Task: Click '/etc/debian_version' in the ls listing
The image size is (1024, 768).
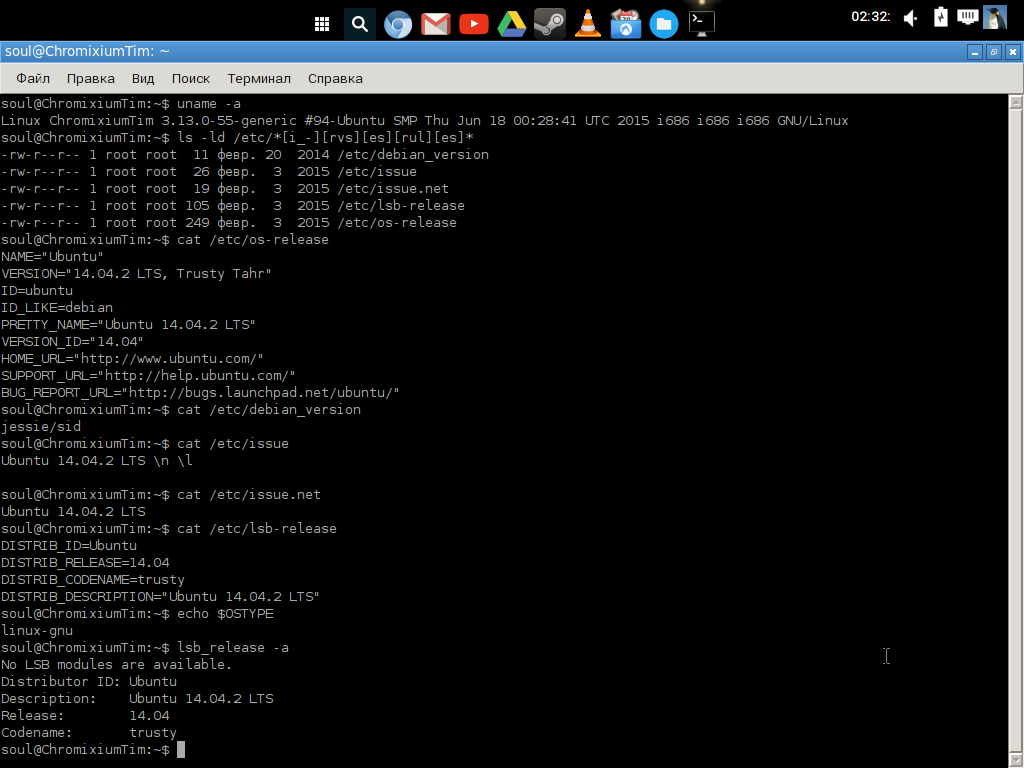Action: [x=413, y=155]
